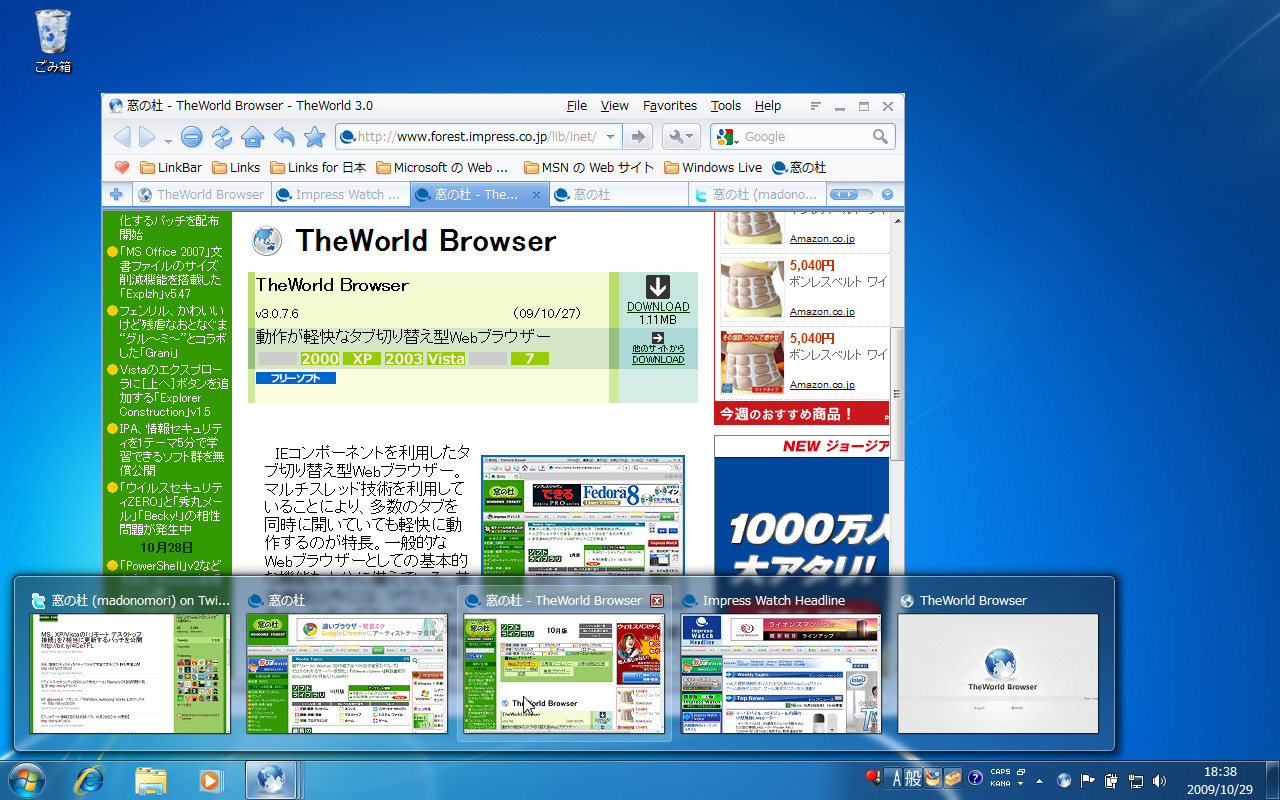The image size is (1280, 800).
Task: Show hidden tray icons arrow
Action: [1039, 780]
